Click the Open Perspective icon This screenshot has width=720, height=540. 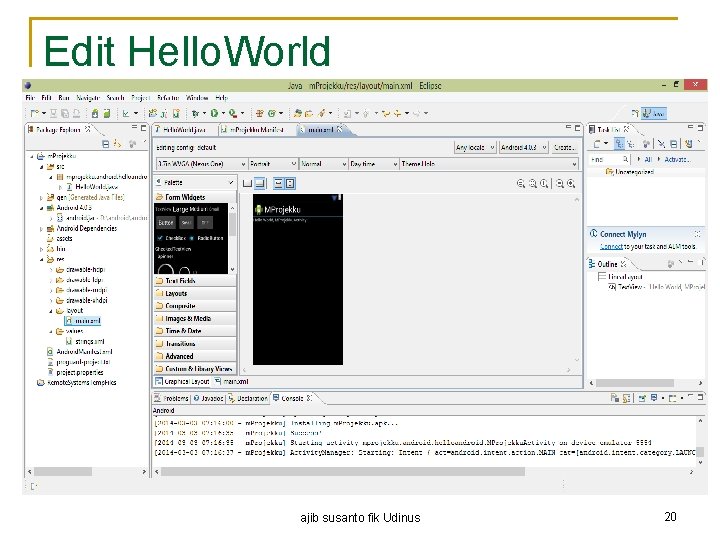click(635, 113)
